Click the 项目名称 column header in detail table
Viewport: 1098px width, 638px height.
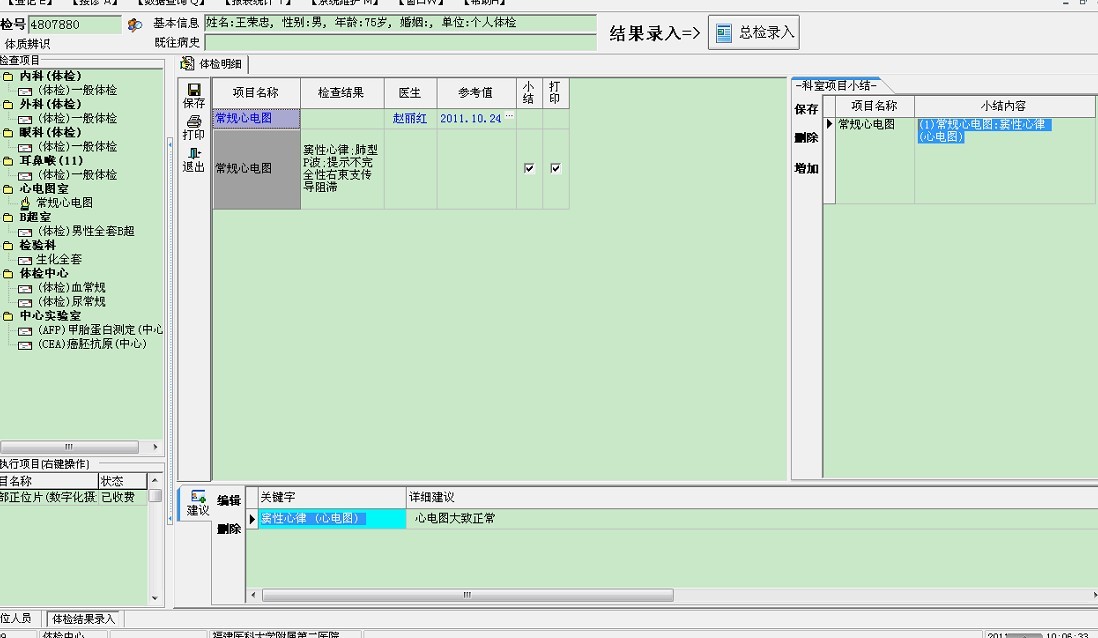click(256, 92)
